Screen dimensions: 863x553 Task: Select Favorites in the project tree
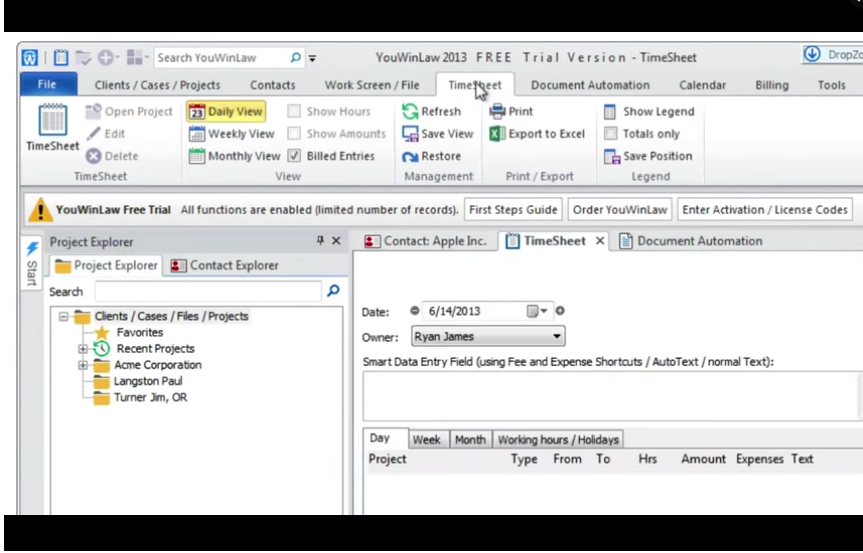point(140,332)
